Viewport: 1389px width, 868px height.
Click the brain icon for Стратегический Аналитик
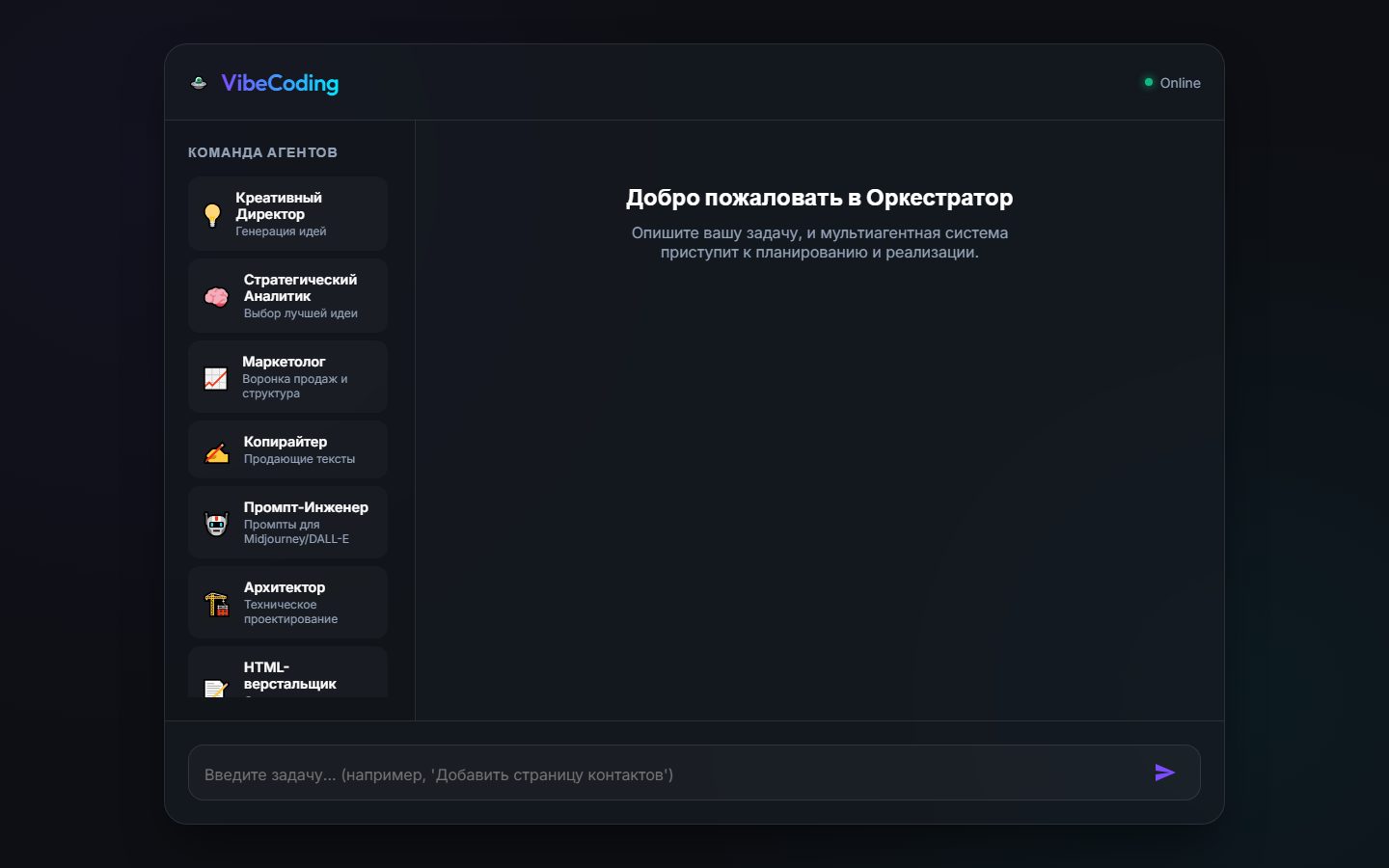coord(216,296)
